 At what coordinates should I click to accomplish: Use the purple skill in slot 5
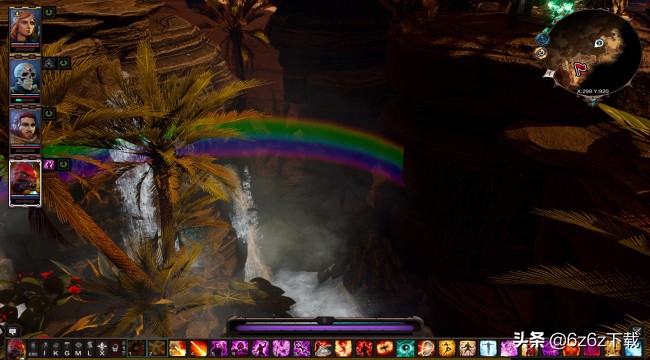click(219, 348)
